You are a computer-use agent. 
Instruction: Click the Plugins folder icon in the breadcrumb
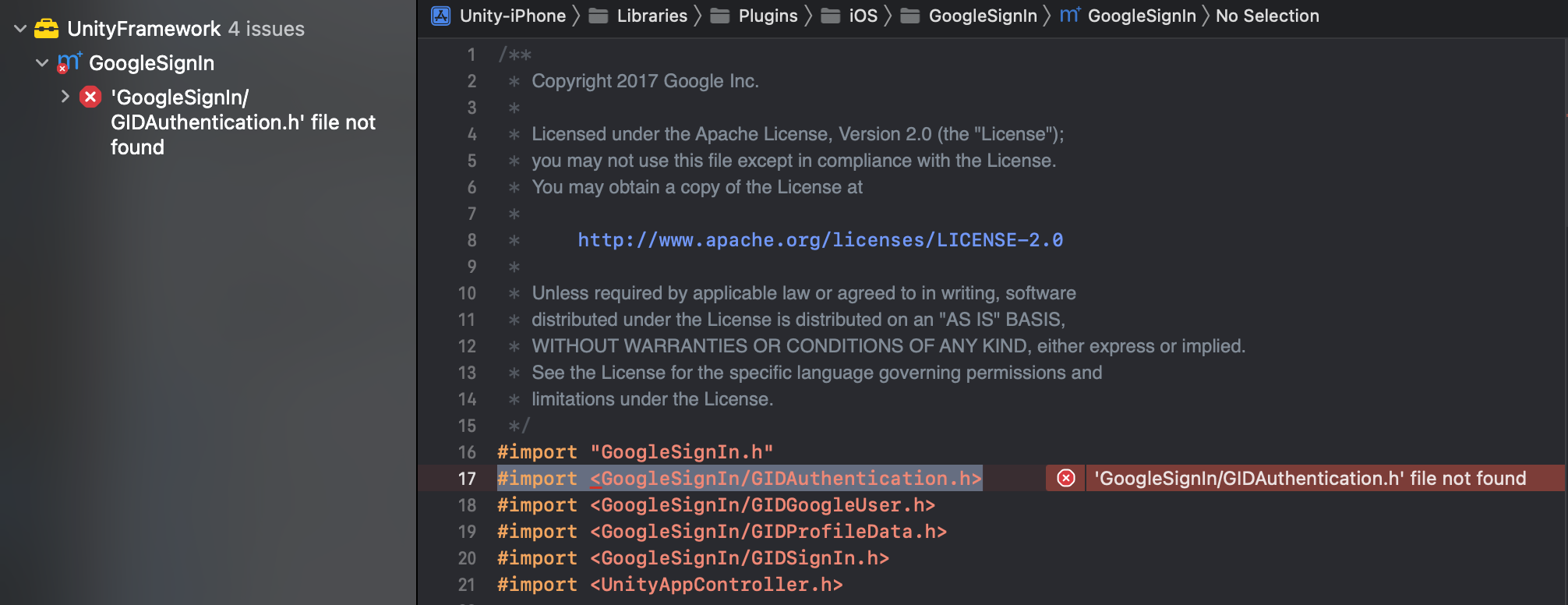tap(721, 16)
